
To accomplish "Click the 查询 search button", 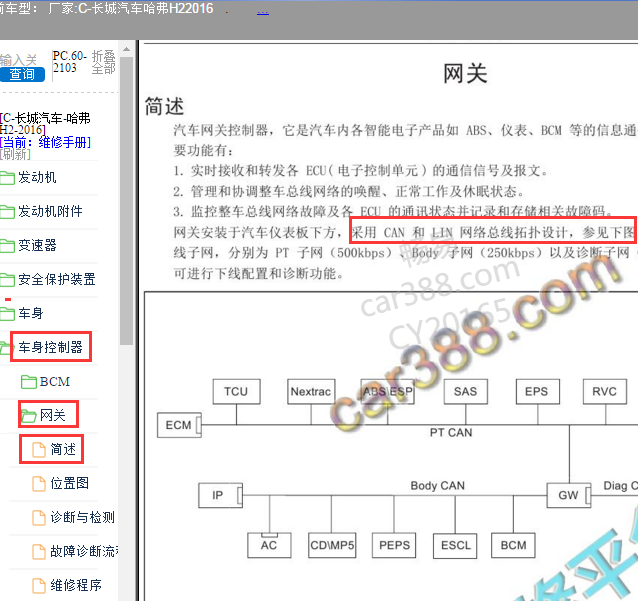I will (x=22, y=74).
